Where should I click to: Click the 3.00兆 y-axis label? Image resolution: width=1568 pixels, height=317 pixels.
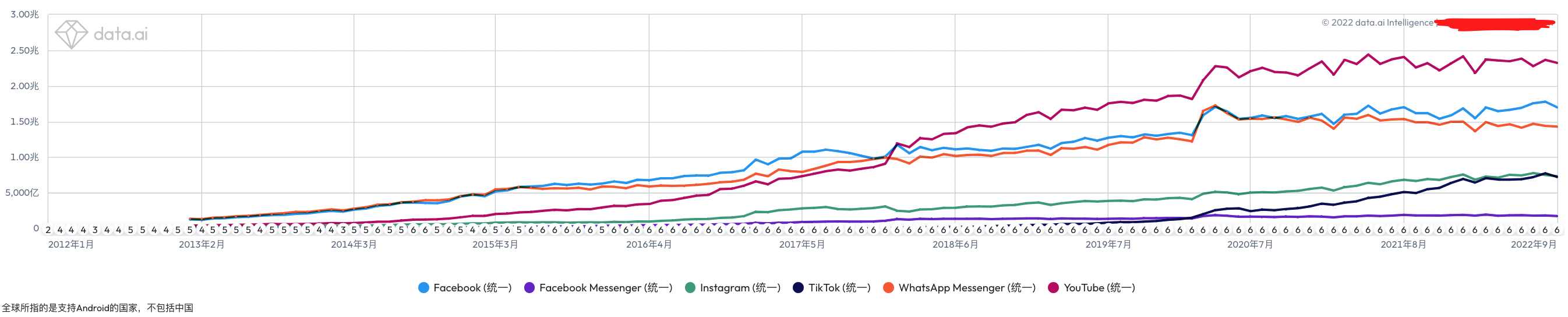24,15
